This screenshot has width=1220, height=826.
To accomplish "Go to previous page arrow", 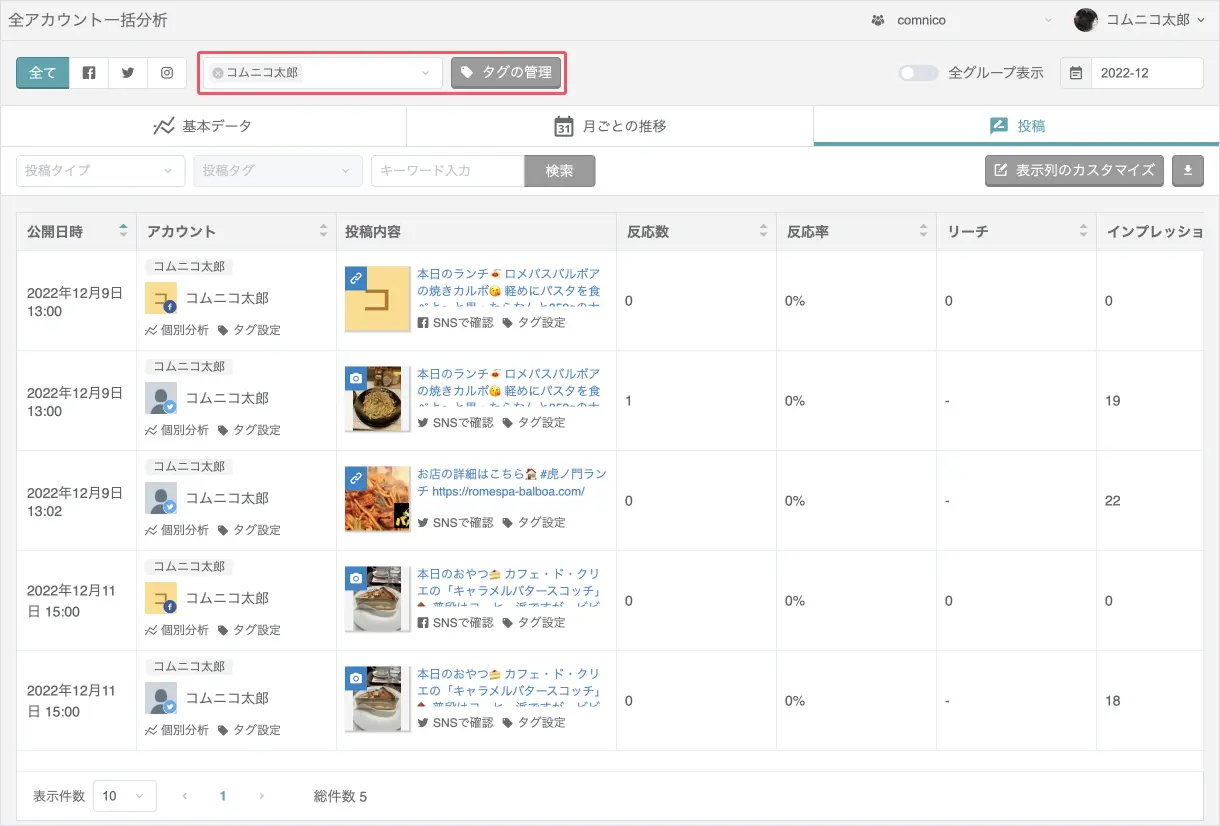I will tap(184, 797).
